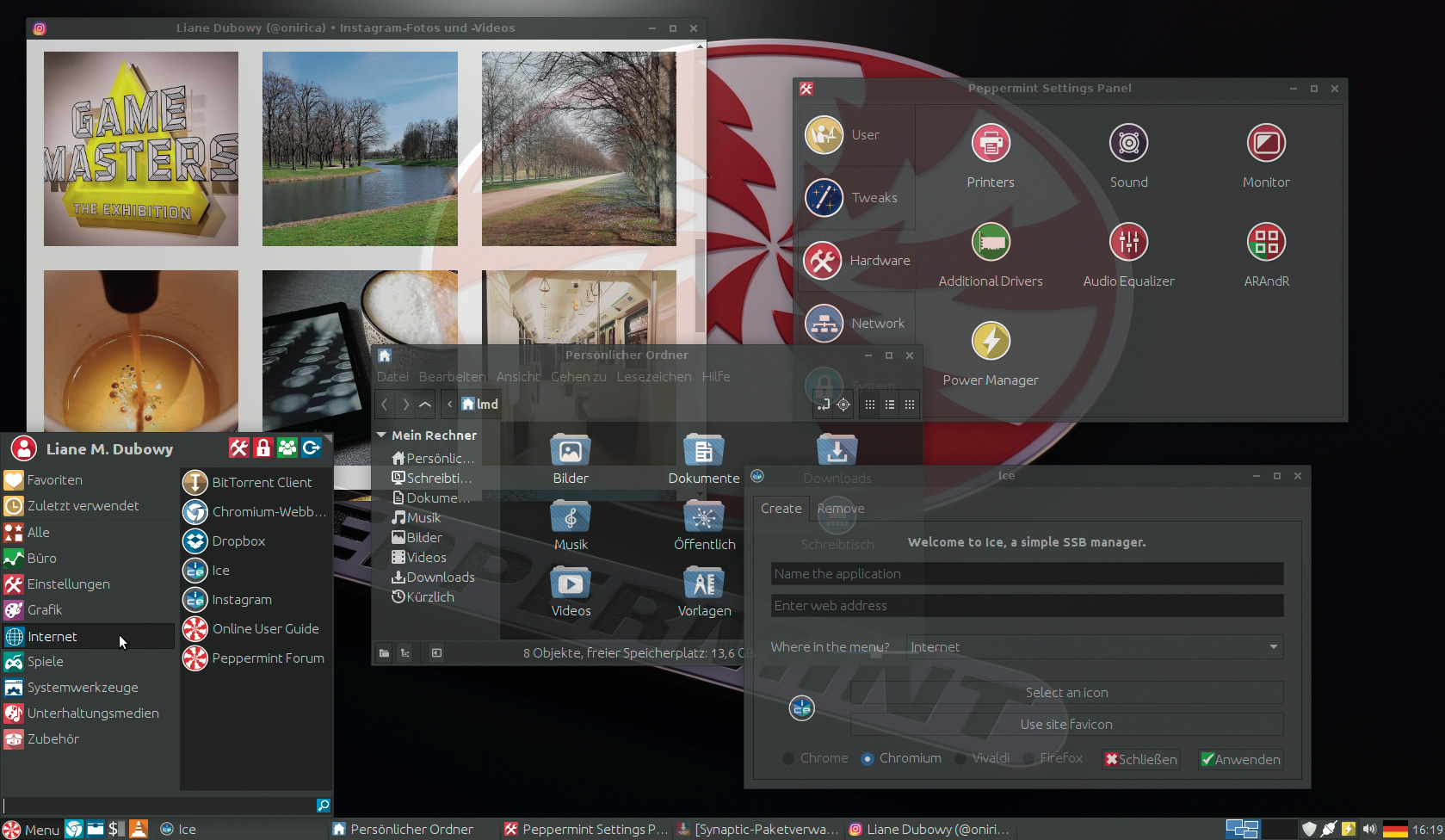
Task: Click the Anwenden button
Action: 1240,759
